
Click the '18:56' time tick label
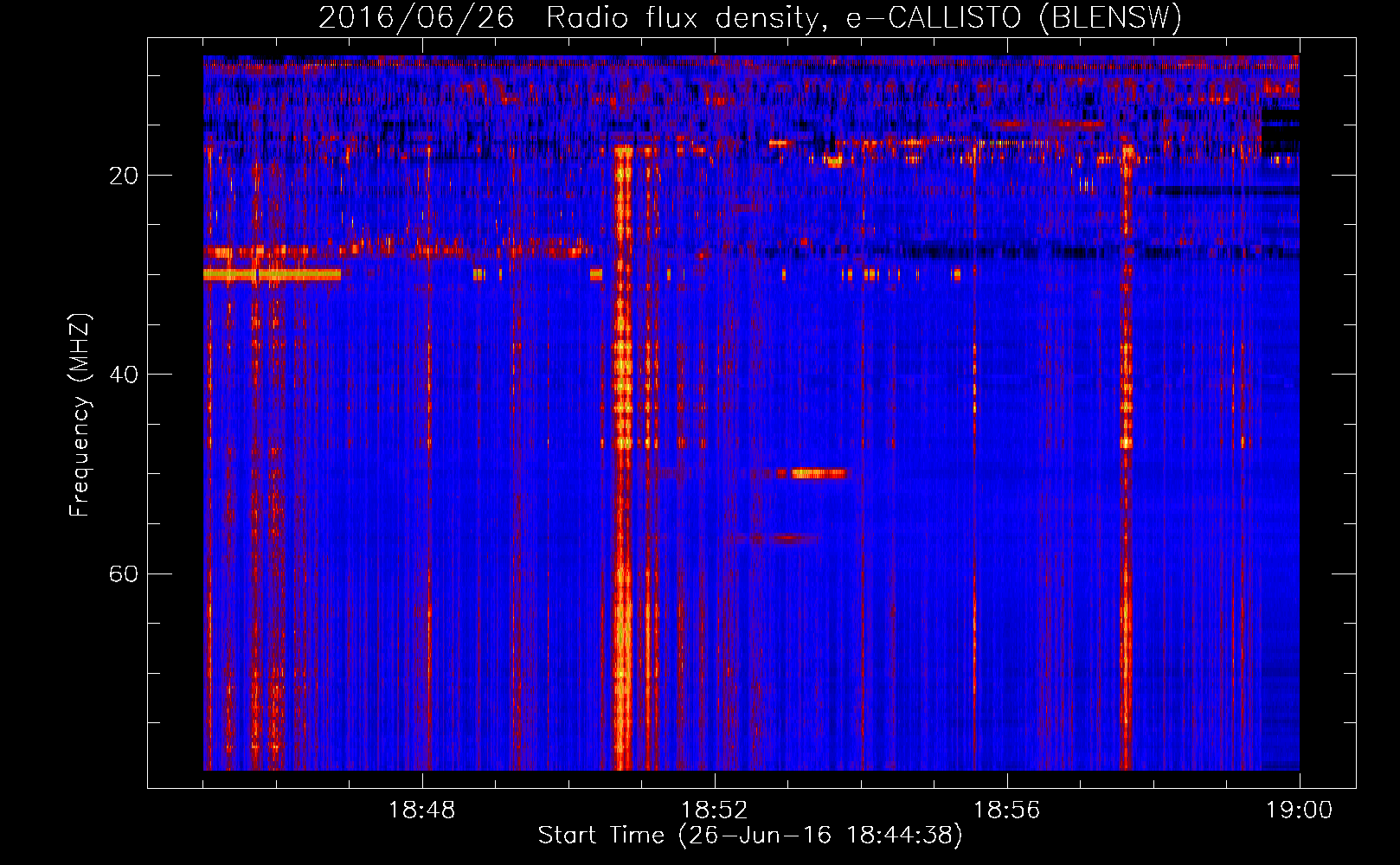pyautogui.click(x=1006, y=811)
